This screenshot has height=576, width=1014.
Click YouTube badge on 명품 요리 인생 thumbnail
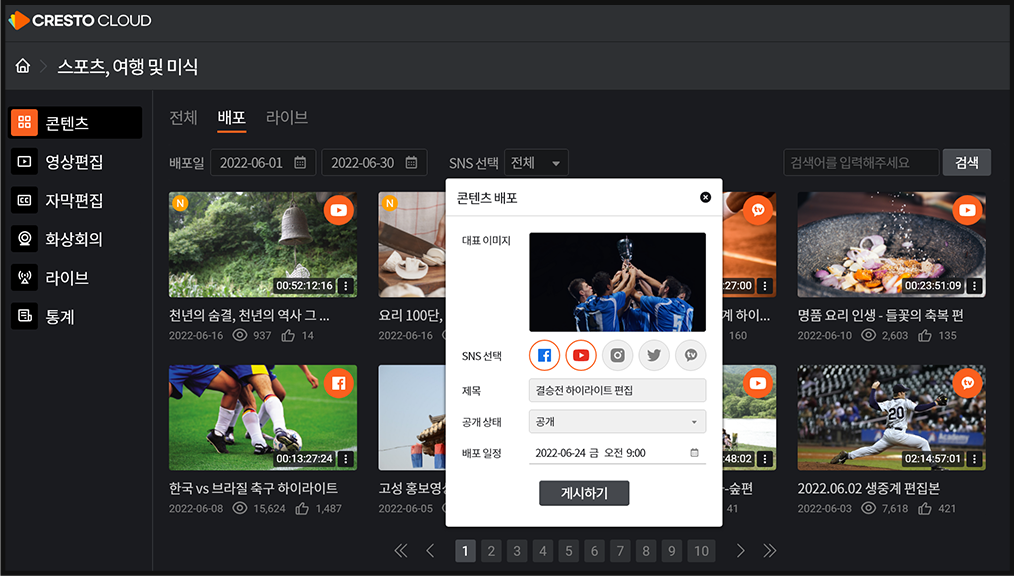(x=967, y=210)
